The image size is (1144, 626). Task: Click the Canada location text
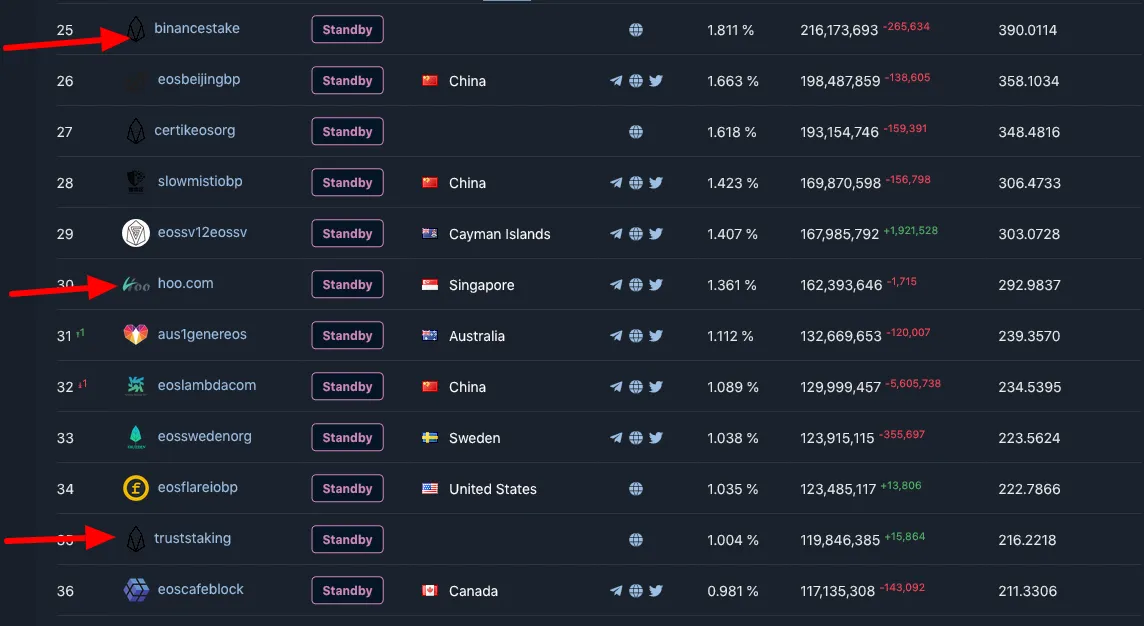(x=473, y=591)
